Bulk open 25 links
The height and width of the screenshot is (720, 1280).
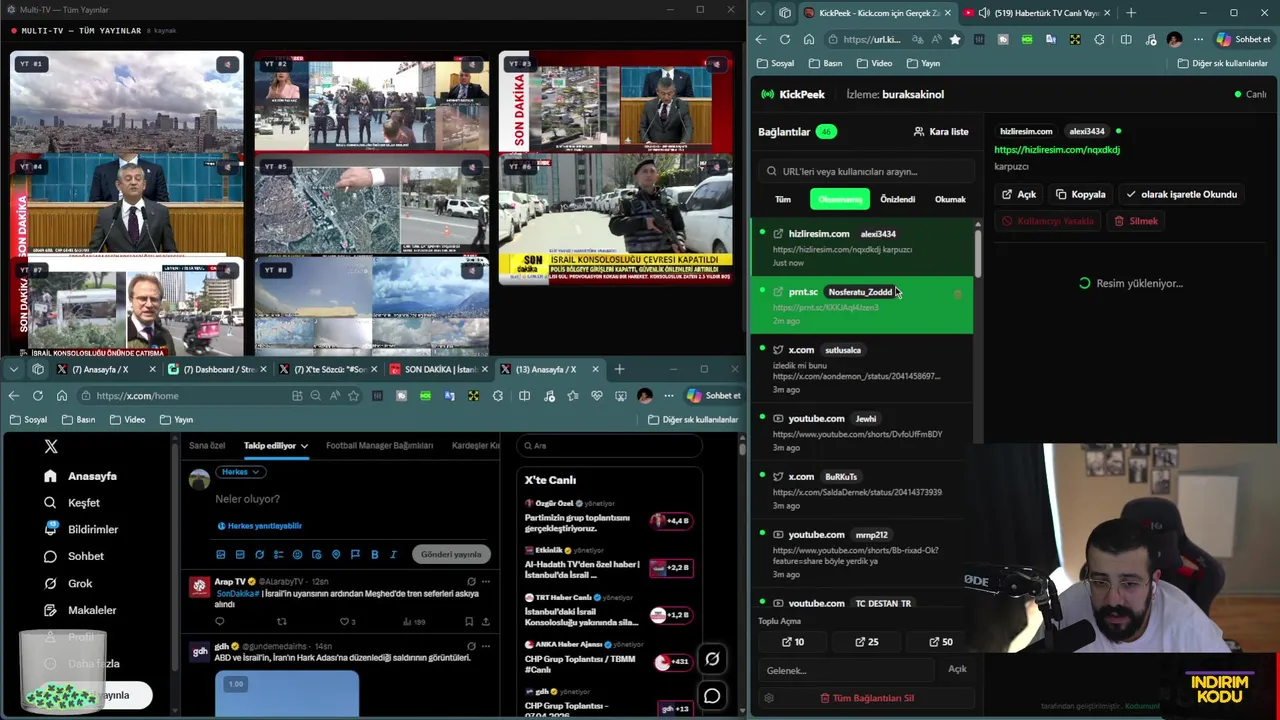(867, 642)
